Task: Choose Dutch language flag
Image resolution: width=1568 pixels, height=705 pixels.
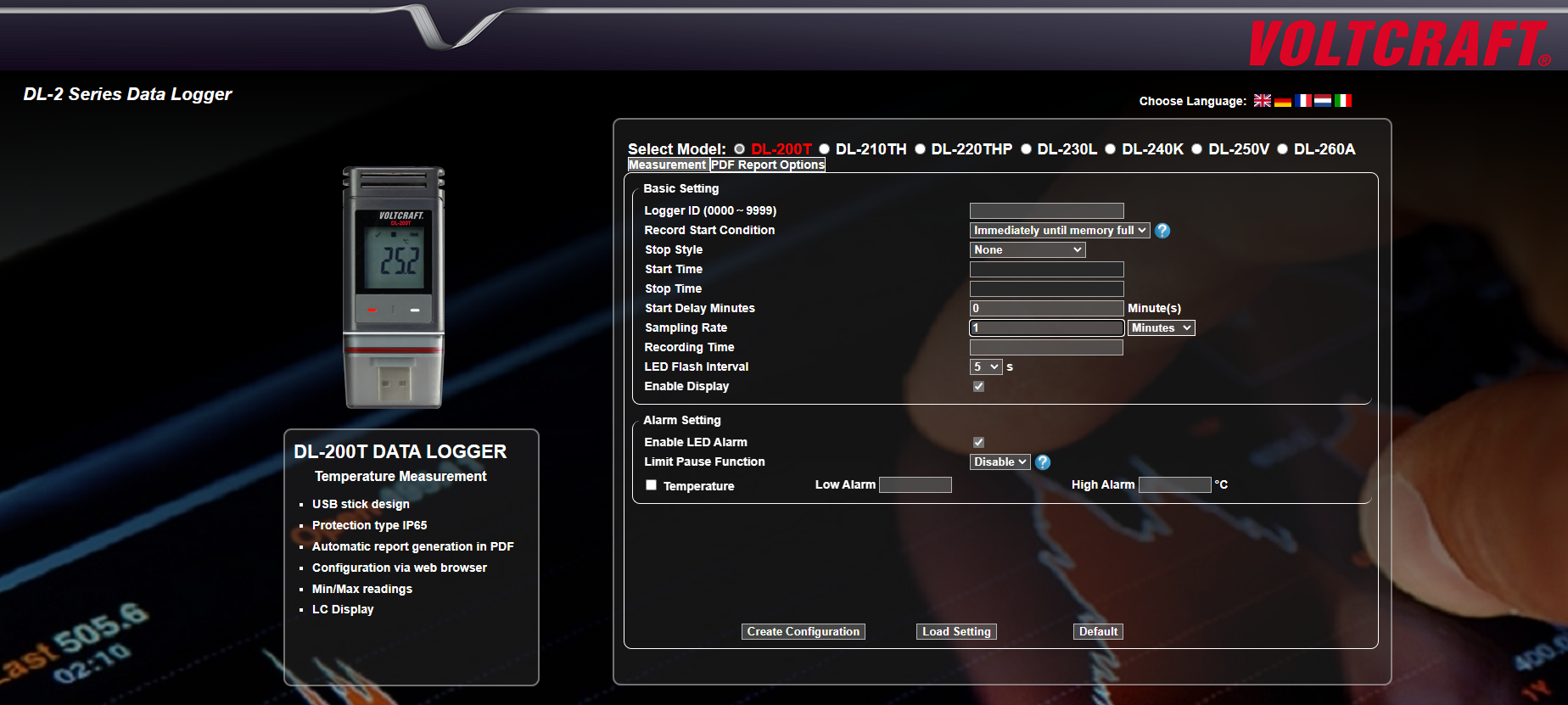Action: 1323,100
